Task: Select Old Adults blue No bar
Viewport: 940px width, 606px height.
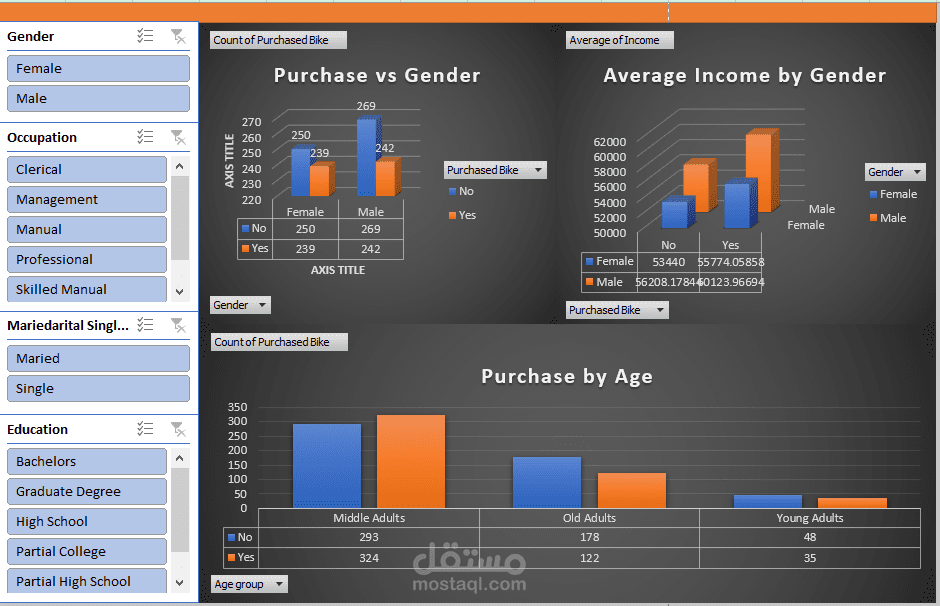Action: click(x=547, y=483)
